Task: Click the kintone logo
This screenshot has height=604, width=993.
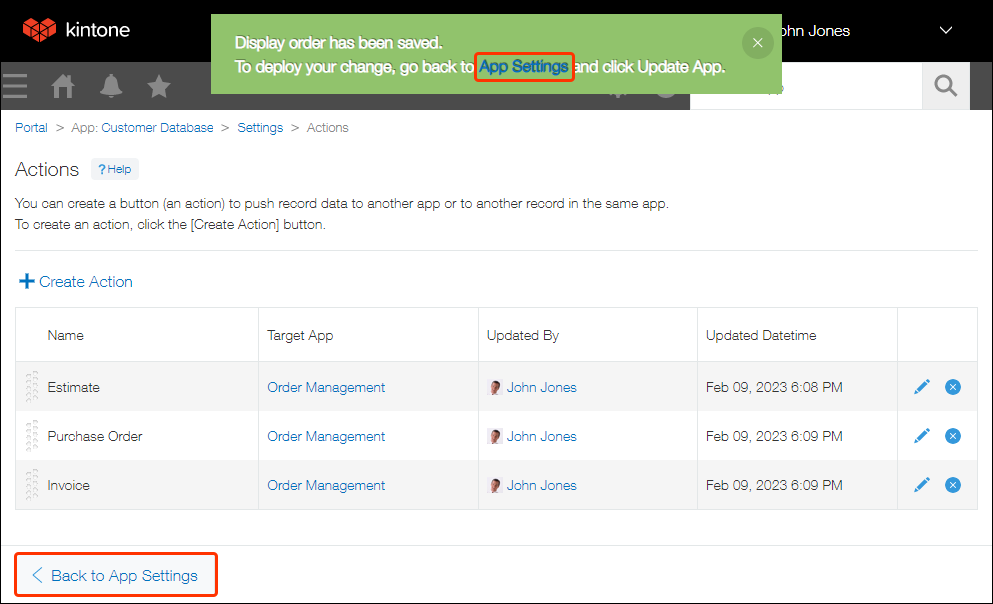Action: [76, 30]
